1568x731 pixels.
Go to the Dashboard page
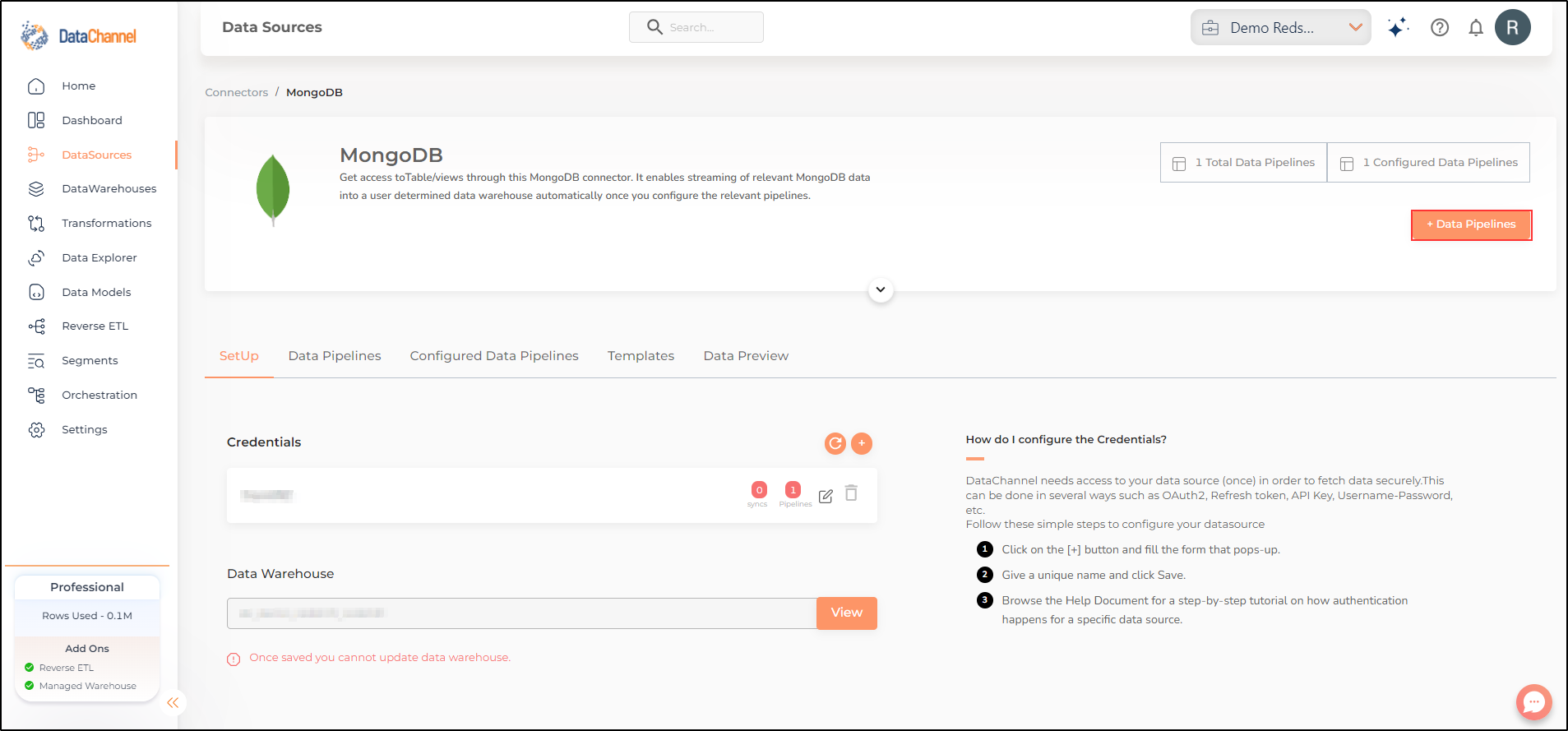[92, 120]
